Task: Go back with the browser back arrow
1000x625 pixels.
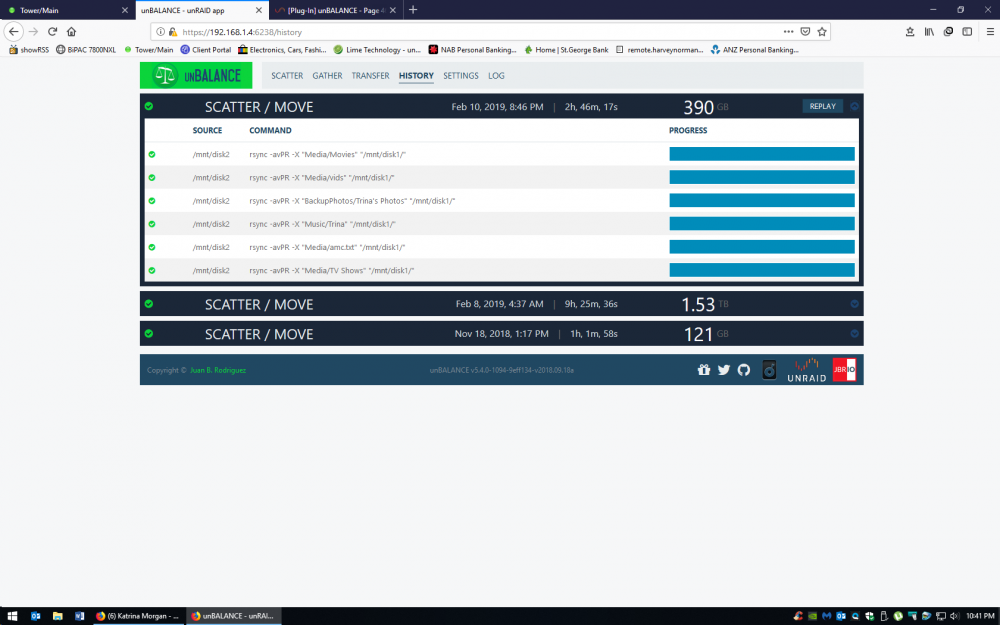Action: click(x=13, y=32)
